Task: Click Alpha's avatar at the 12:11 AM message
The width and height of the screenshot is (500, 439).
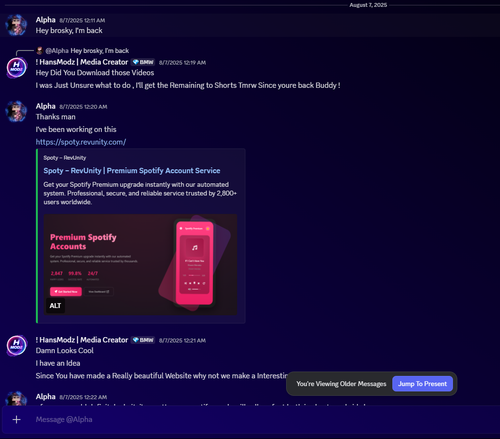Action: tap(16, 25)
